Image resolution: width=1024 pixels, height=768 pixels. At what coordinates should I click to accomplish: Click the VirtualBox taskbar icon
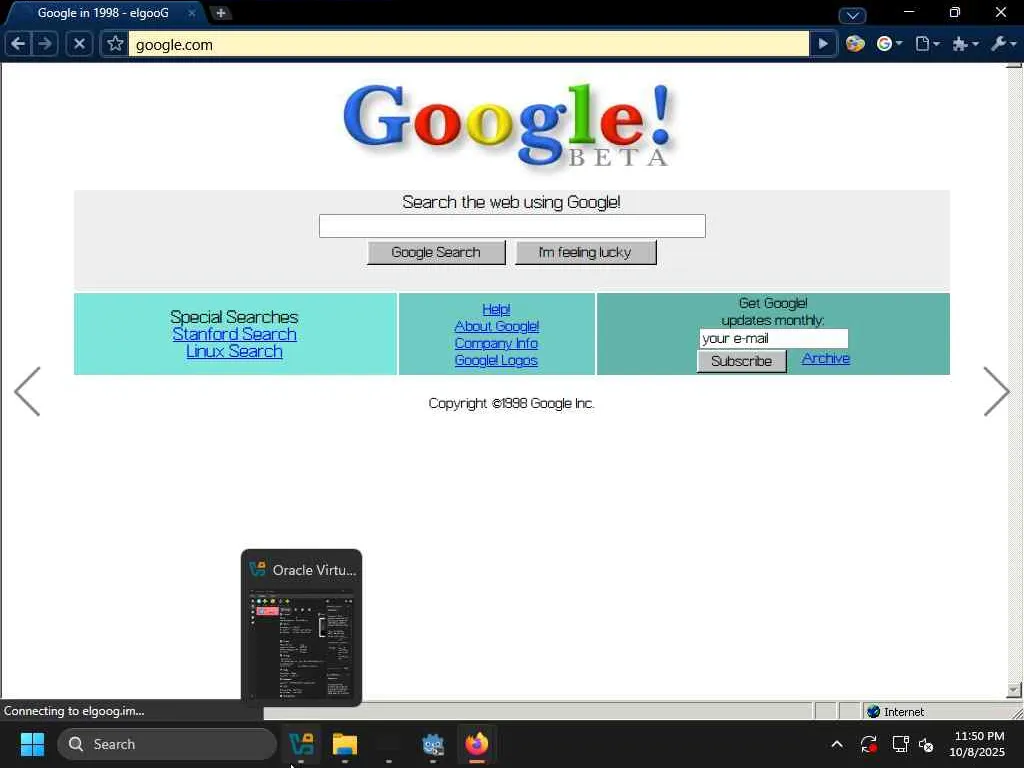[301, 744]
